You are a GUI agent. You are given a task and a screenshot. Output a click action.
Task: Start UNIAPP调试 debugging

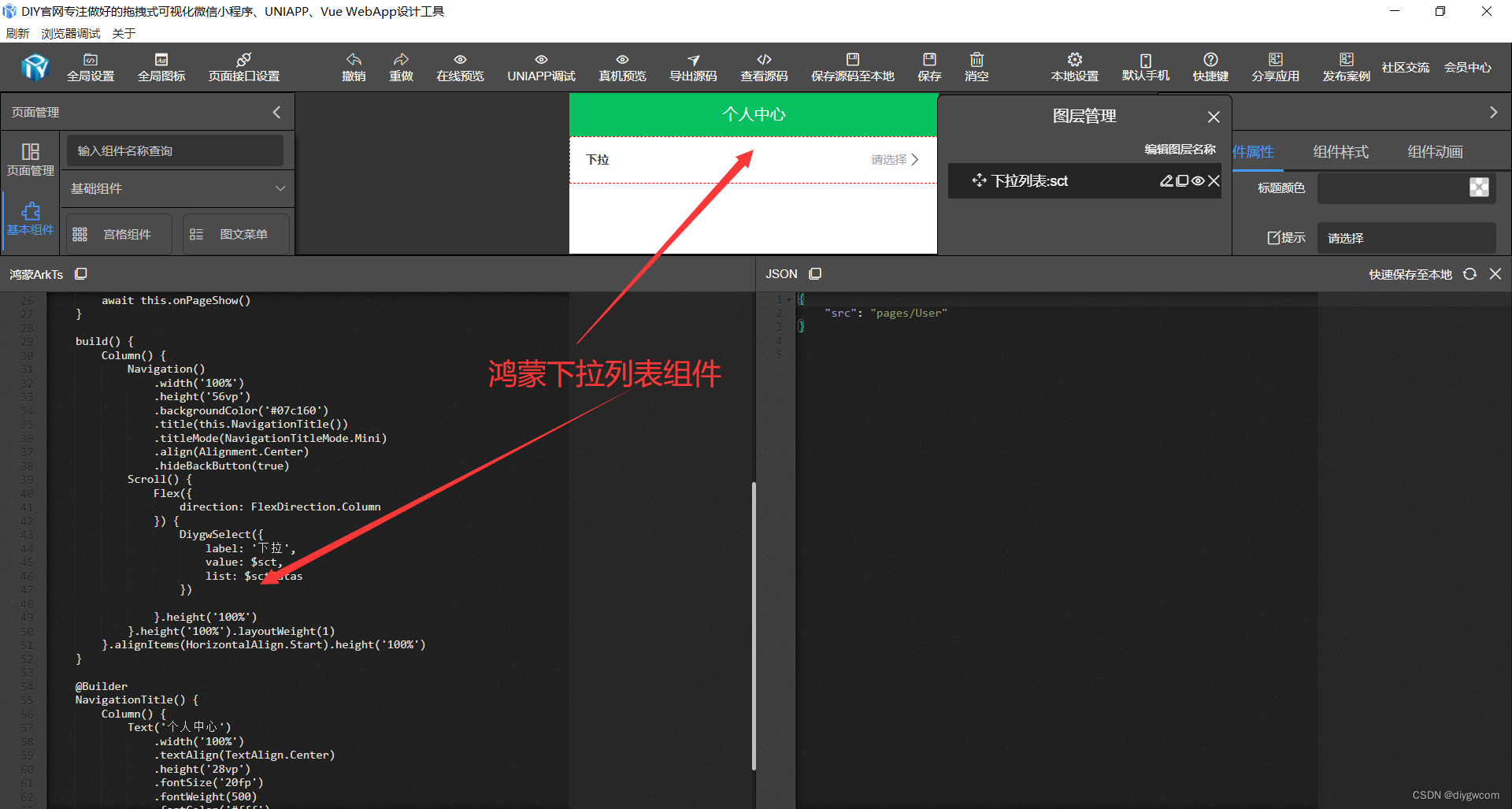pyautogui.click(x=541, y=67)
